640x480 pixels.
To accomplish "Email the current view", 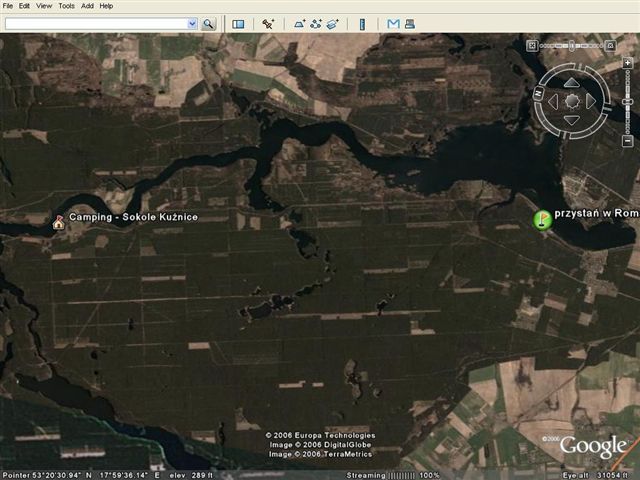I will coord(393,23).
